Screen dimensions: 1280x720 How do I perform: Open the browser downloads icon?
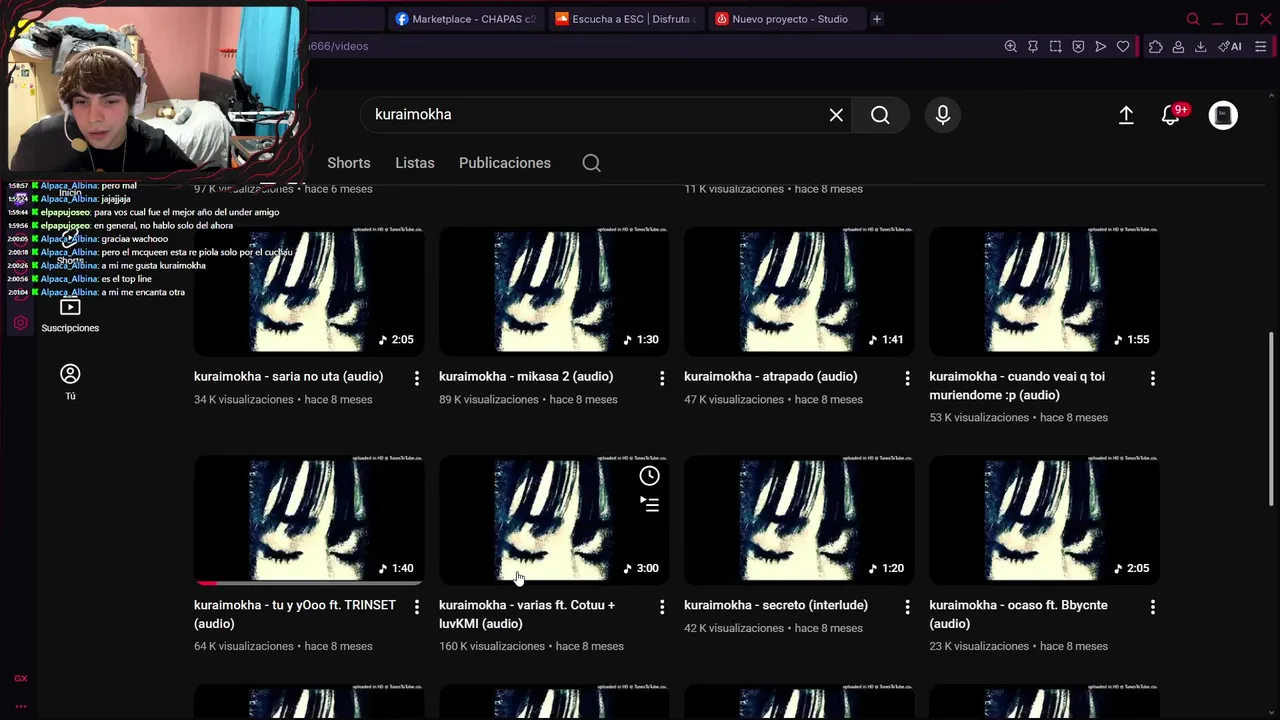click(1201, 46)
